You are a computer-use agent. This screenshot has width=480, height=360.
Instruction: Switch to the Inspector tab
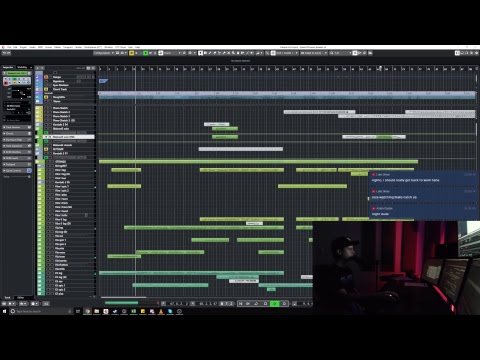click(x=8, y=67)
